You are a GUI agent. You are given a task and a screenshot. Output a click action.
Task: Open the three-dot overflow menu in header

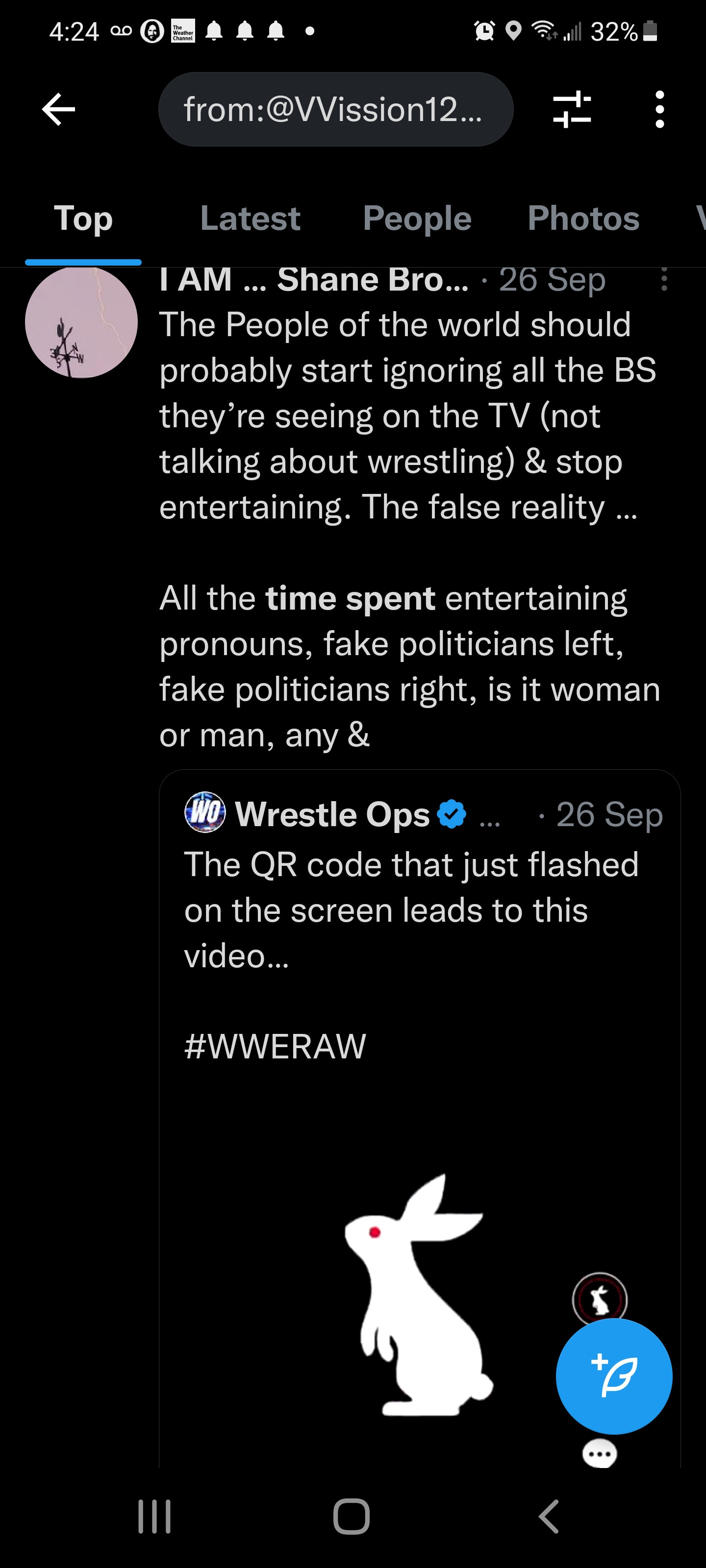659,110
